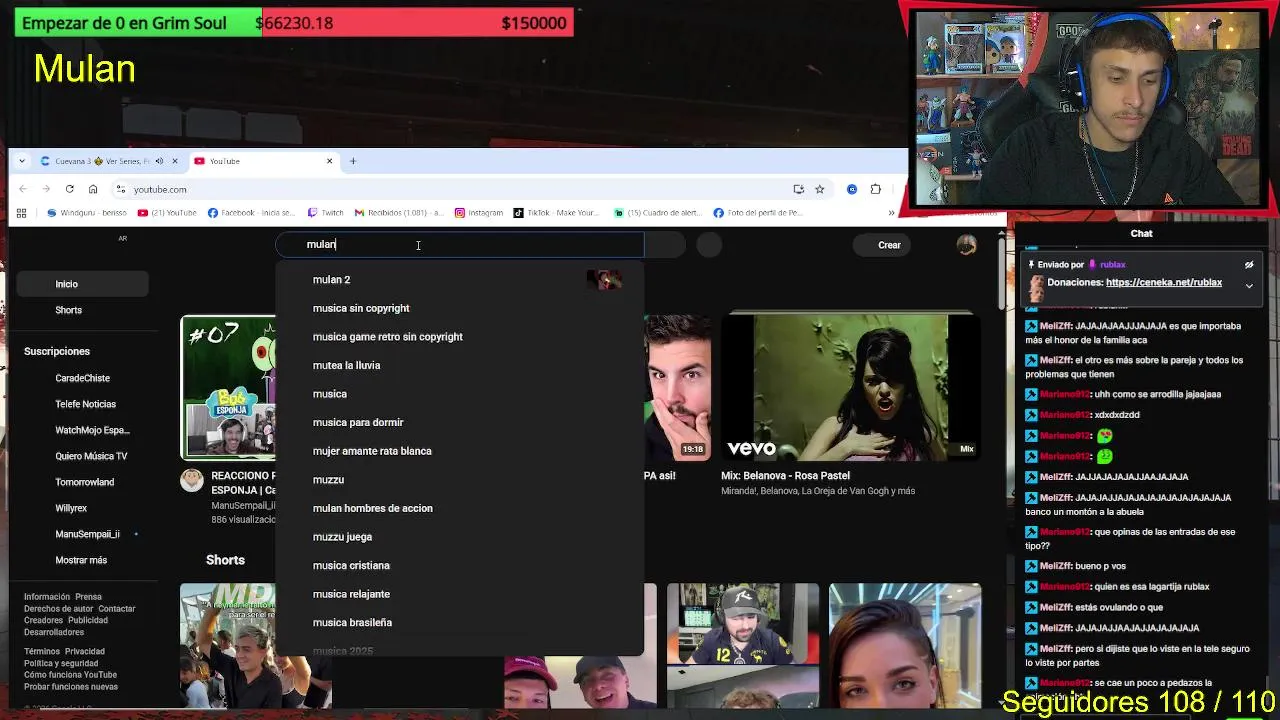
Task: Select 'musica brasileña' suggestion
Action: click(460, 622)
